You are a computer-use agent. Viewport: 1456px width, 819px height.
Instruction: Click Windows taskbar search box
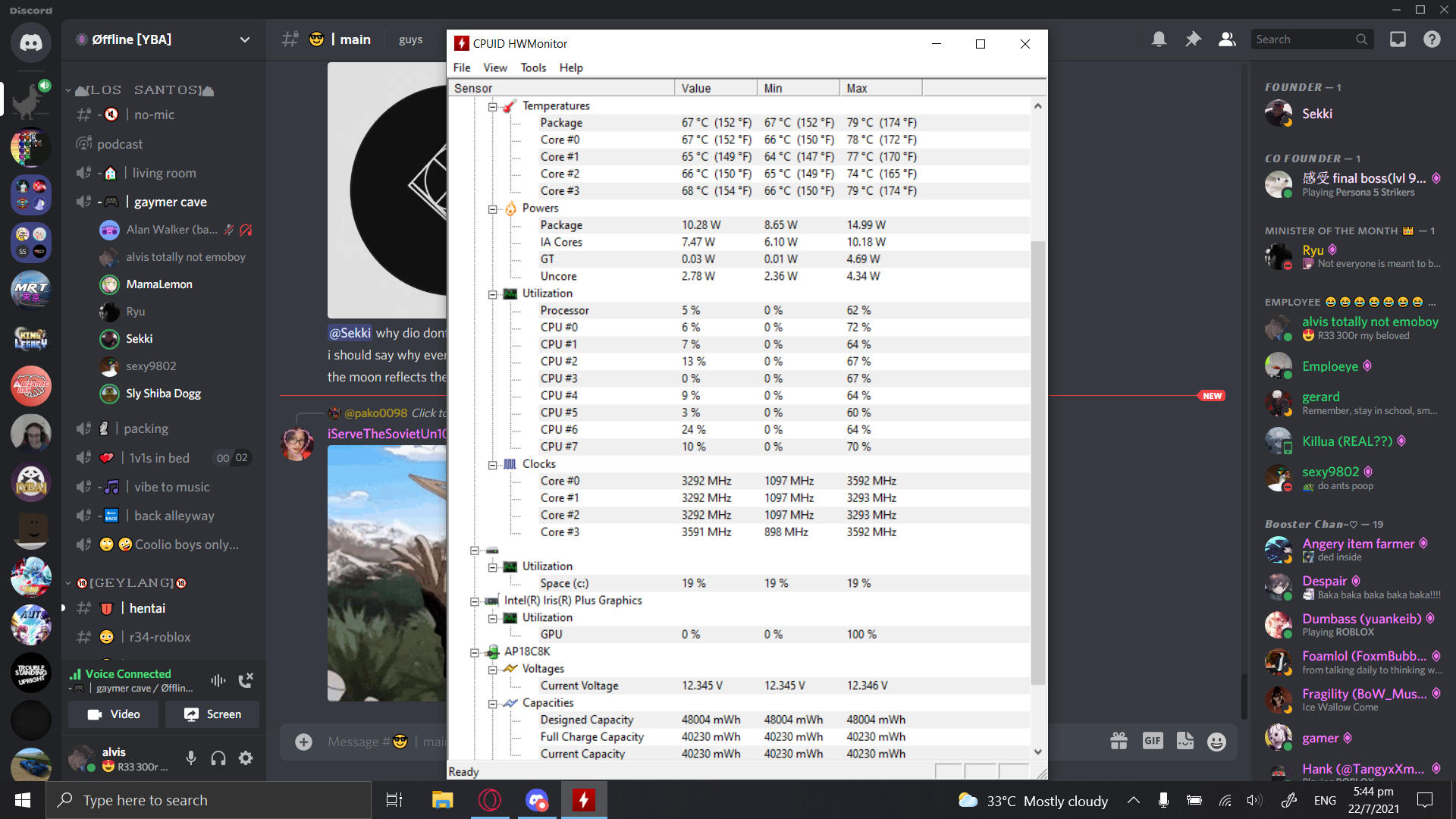click(x=209, y=800)
